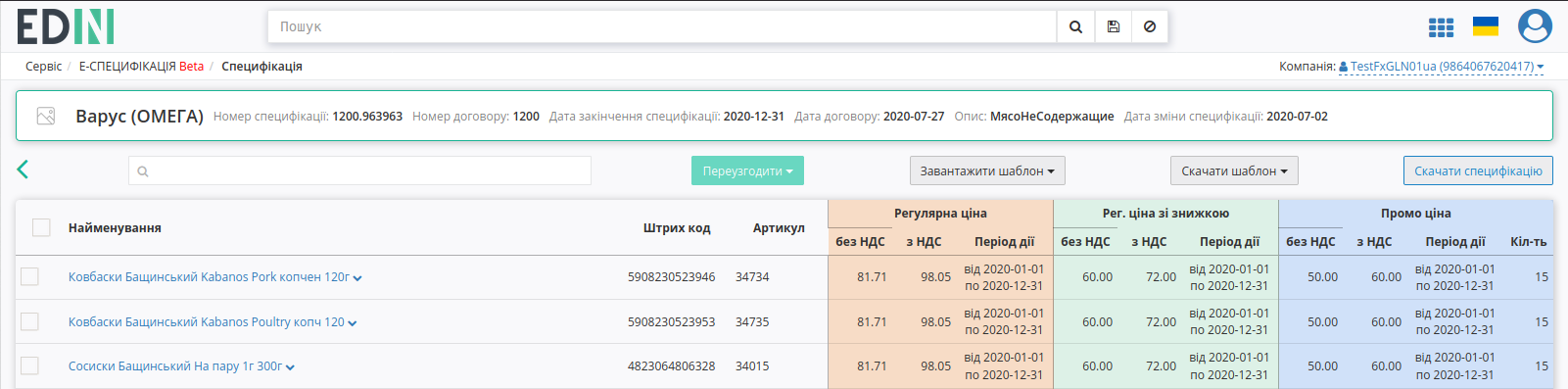Go to Сервіс breadcrumb
1568x389 pixels.
43,67
